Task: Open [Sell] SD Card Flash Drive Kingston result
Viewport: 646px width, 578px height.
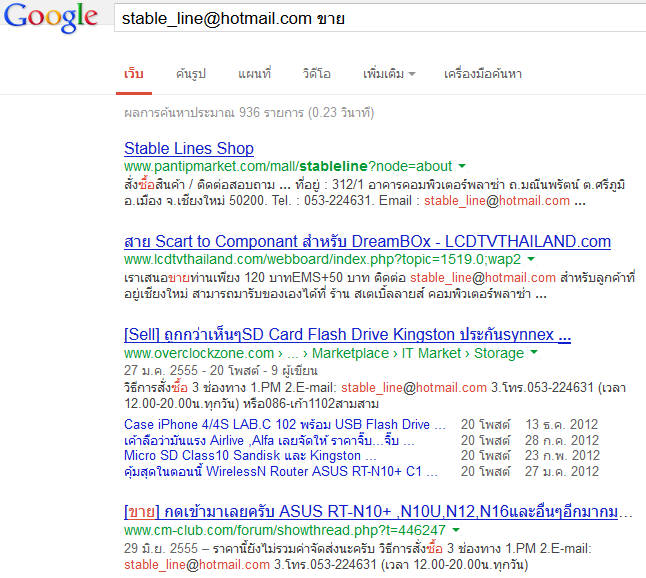Action: click(x=347, y=335)
